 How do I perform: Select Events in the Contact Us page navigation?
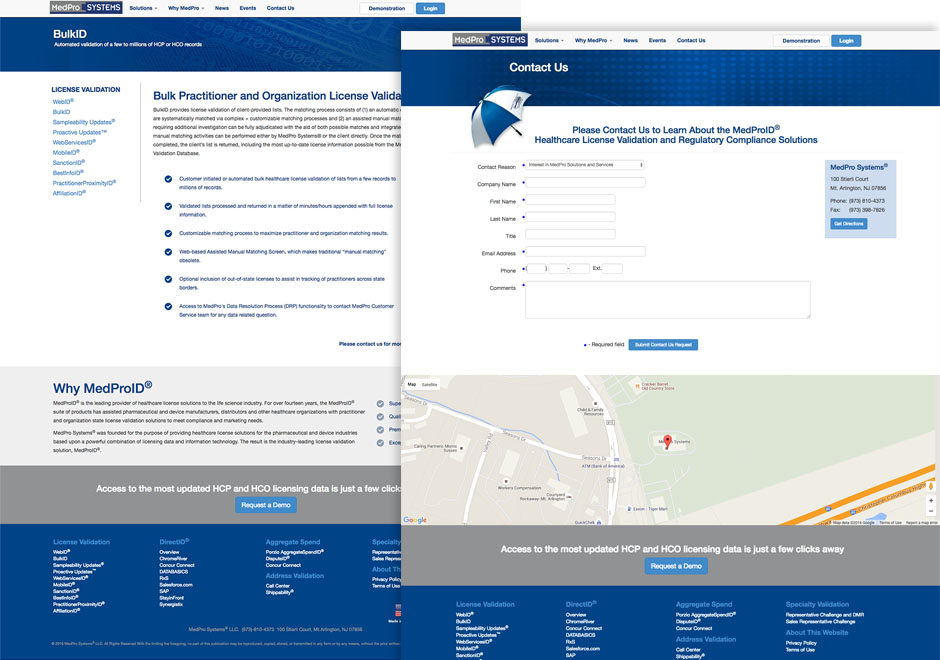coord(657,41)
